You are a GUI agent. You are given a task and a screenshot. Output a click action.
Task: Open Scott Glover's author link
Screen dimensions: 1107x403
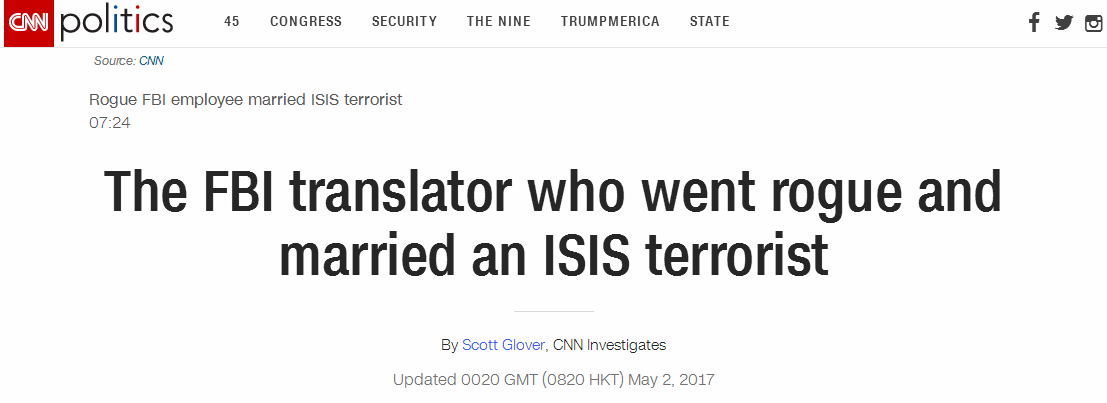pos(503,345)
